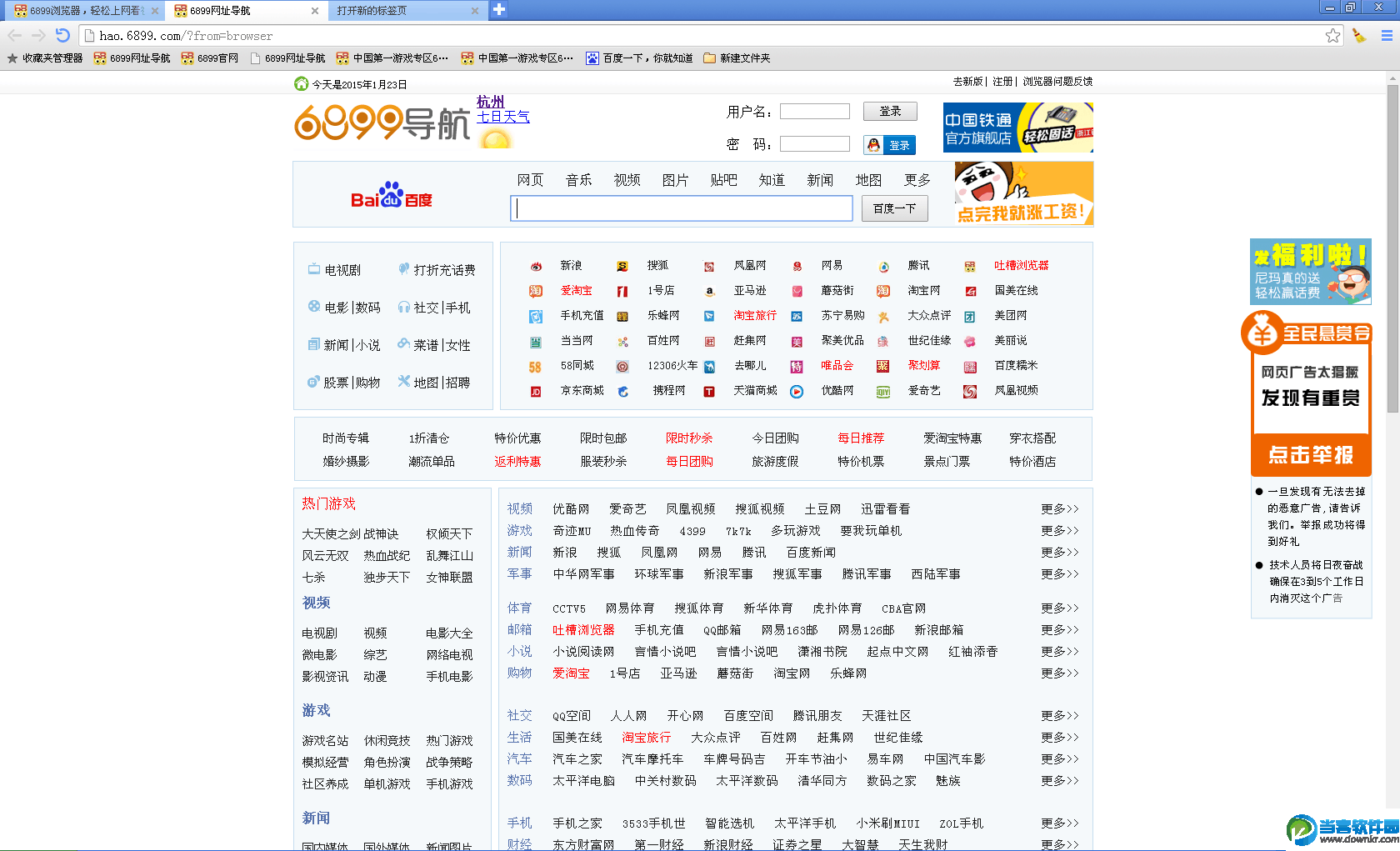Open the 收藏夹管理器 bookmarks manager
Viewport: 1400px width, 851px height.
[x=45, y=58]
